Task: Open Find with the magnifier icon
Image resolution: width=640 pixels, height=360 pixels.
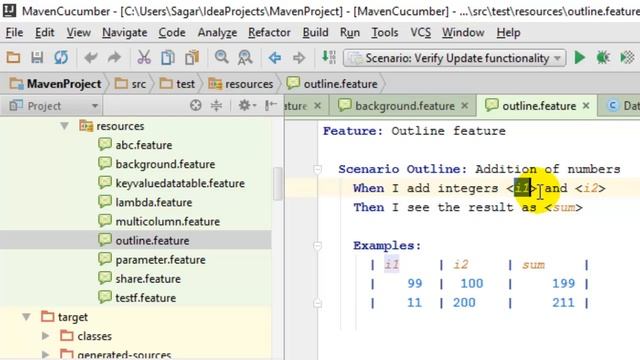Action: [221, 58]
